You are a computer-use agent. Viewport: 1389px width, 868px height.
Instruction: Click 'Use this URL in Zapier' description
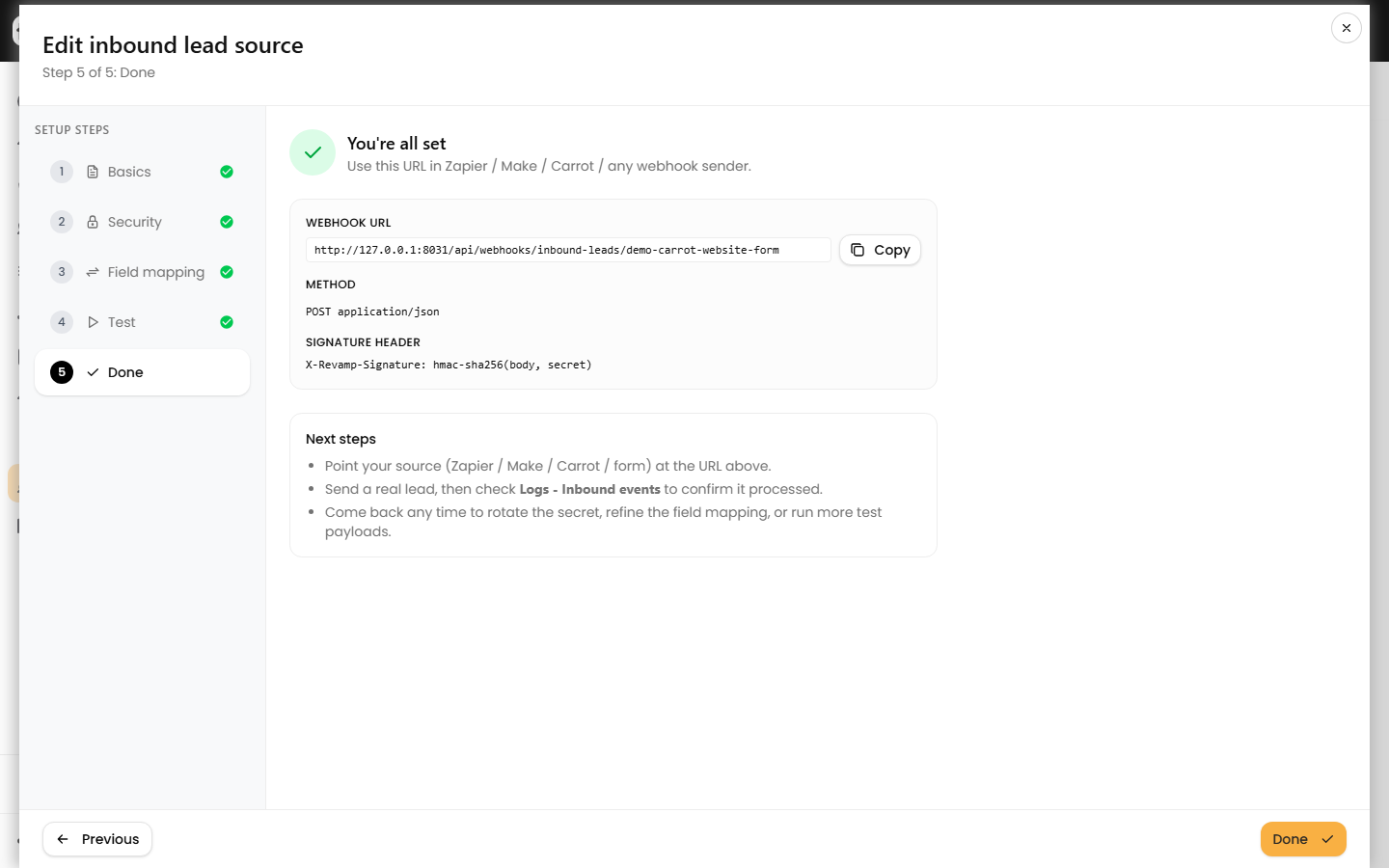549,166
